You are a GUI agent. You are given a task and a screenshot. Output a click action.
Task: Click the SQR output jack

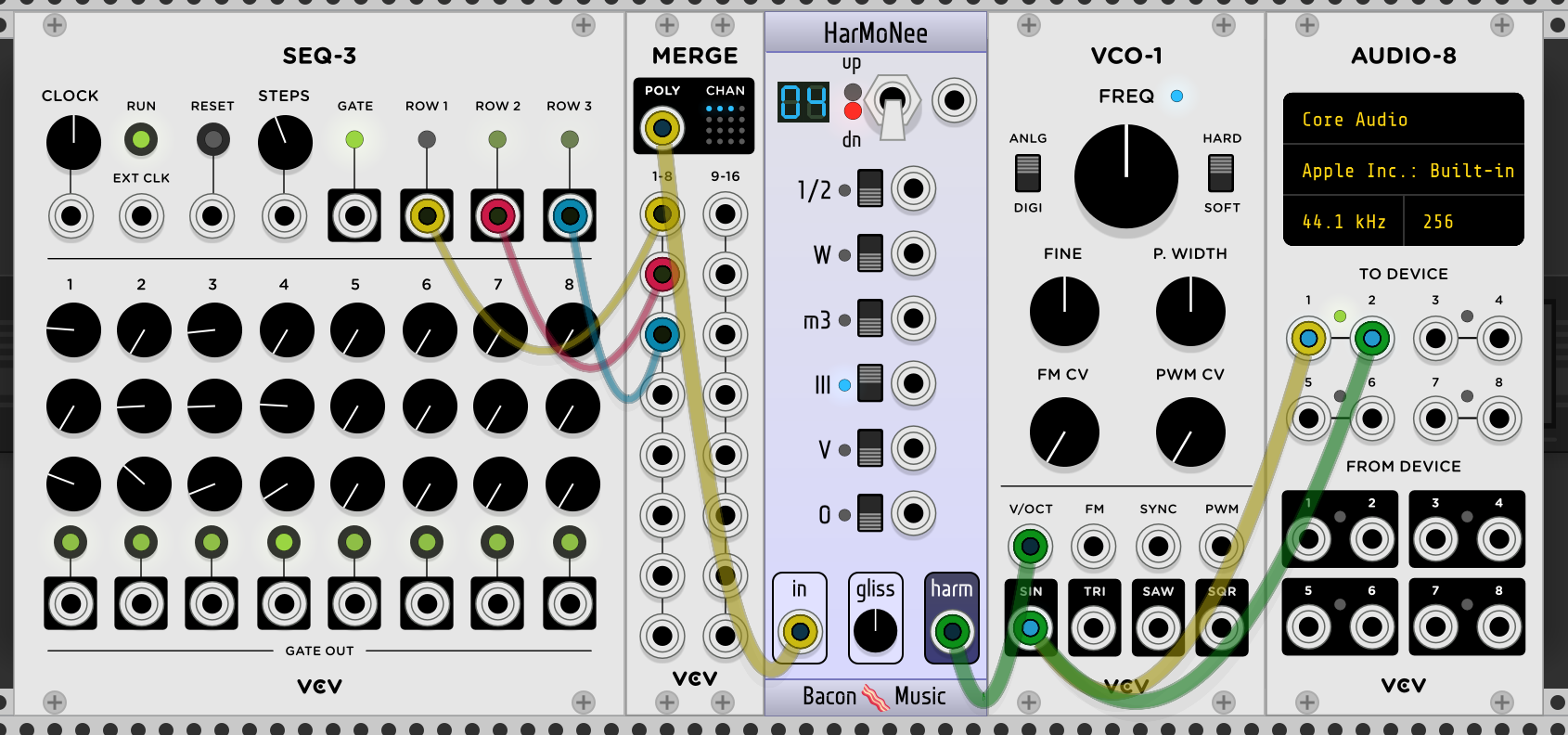point(1221,628)
